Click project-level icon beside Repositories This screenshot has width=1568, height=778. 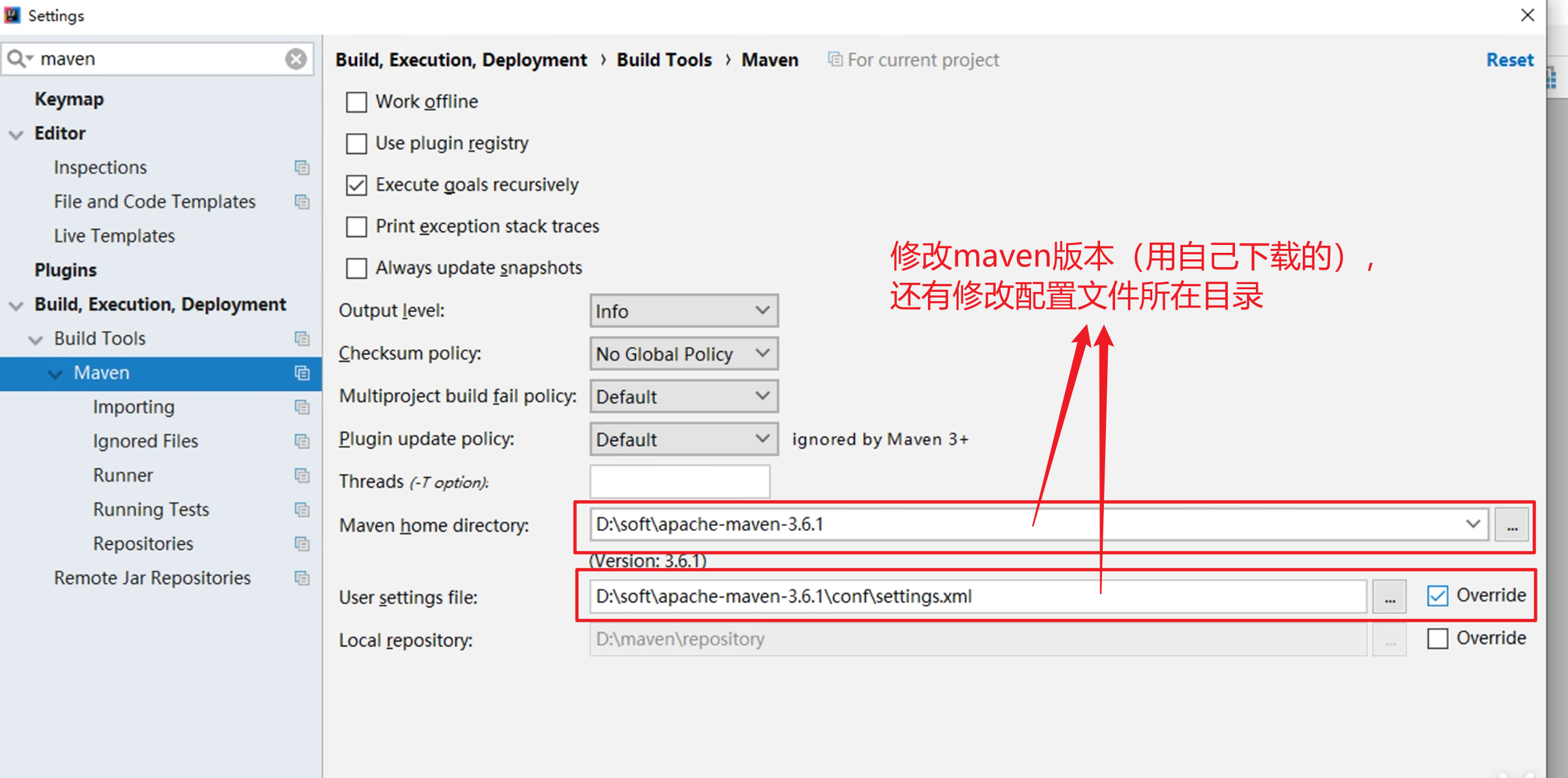click(x=302, y=543)
